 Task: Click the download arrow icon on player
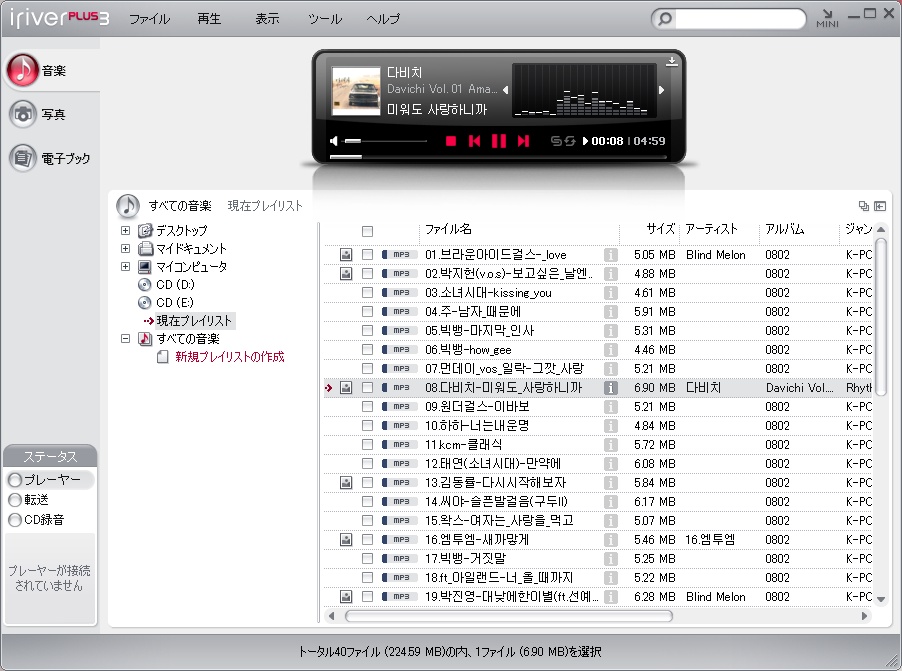pyautogui.click(x=671, y=62)
